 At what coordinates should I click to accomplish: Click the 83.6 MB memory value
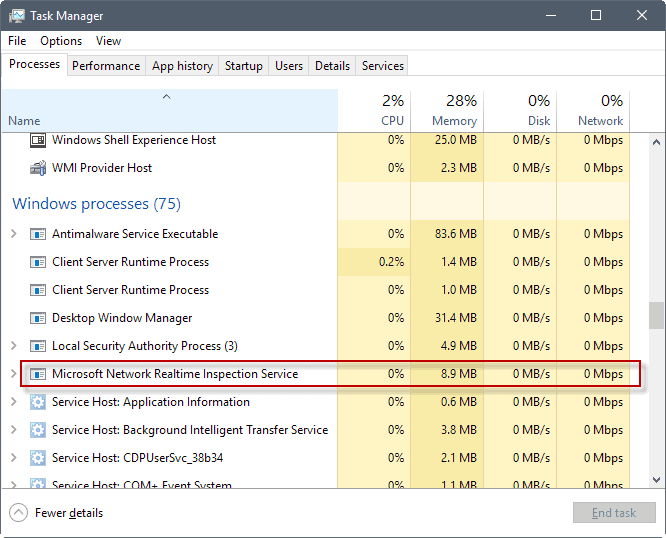456,234
